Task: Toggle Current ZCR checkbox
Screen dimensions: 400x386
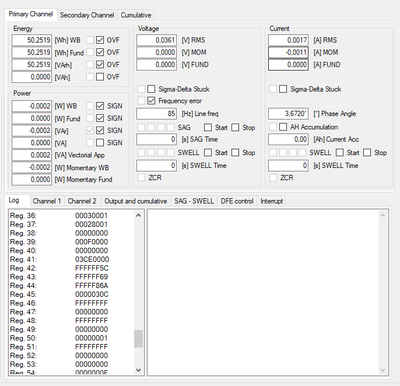Action: coord(273,178)
